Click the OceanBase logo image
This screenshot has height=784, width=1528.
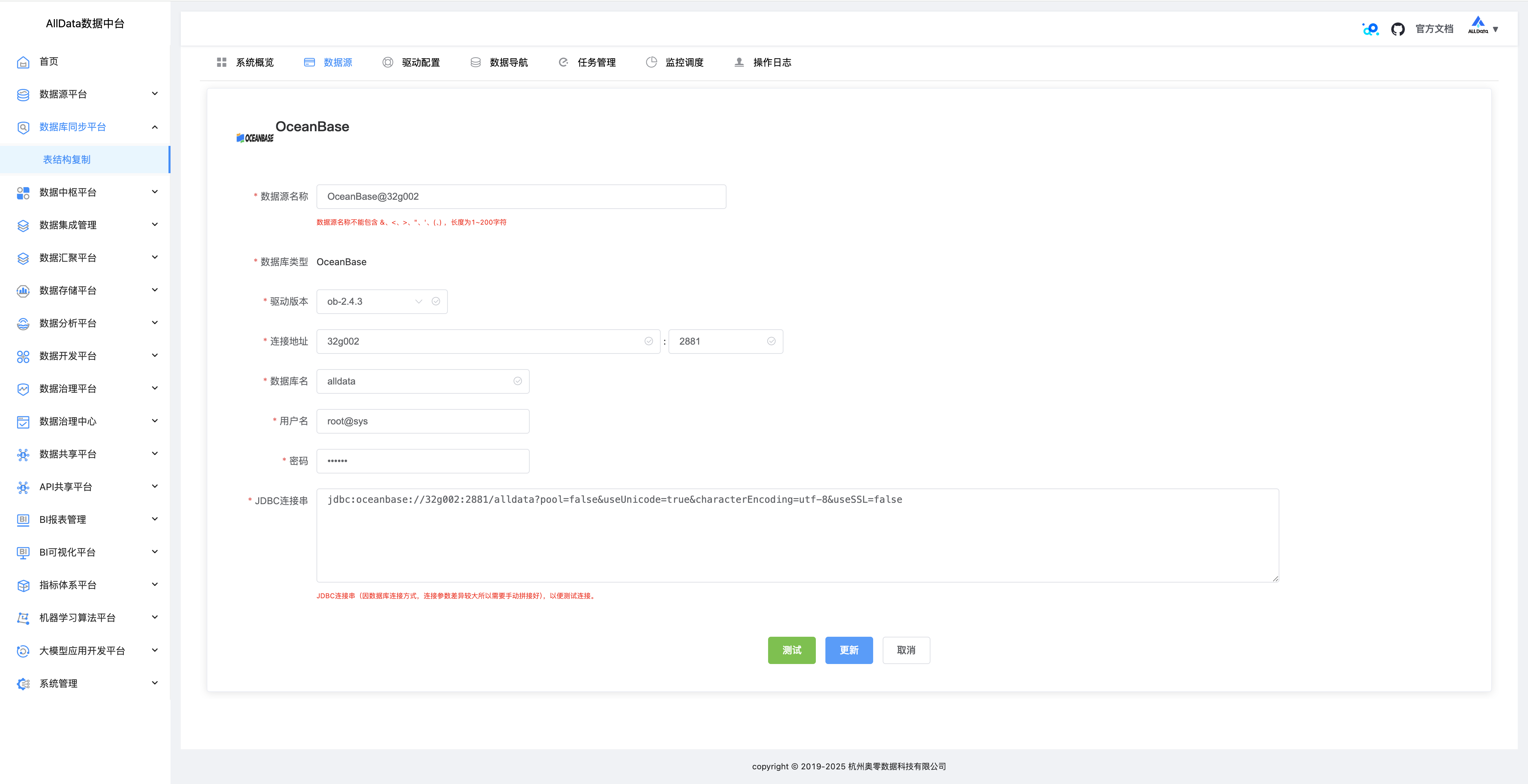pos(255,138)
